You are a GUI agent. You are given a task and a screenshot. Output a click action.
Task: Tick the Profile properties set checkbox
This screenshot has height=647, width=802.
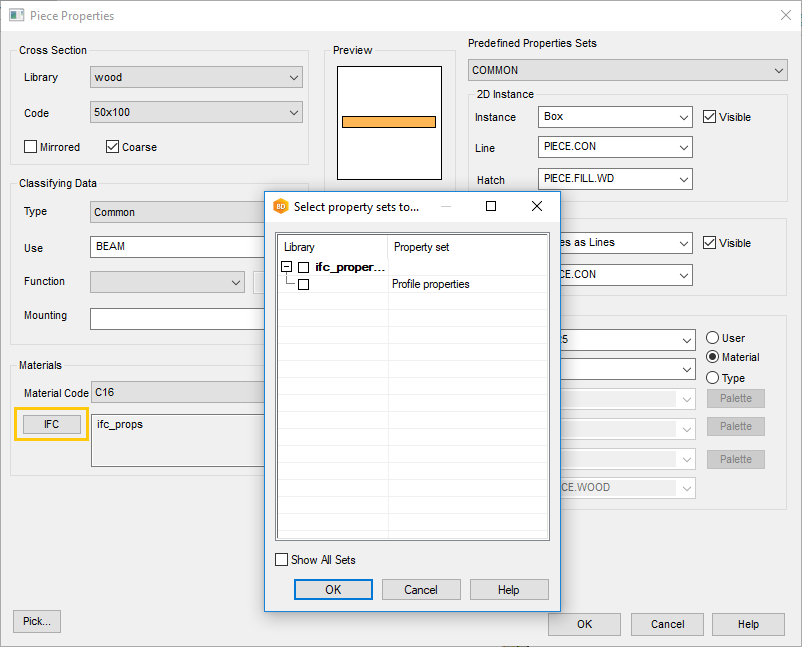304,285
